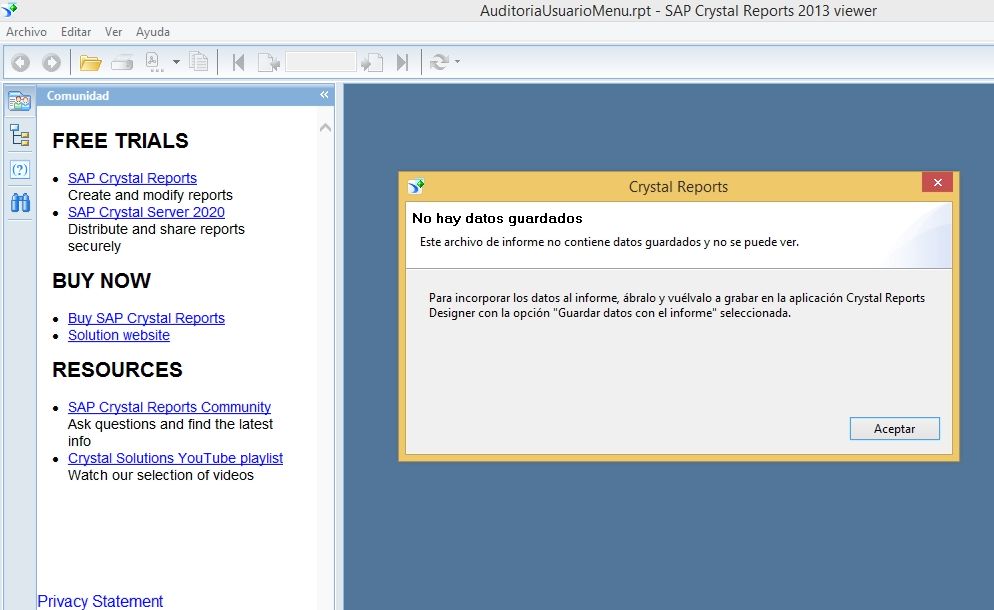Click the page number input field
994x610 pixels.
321,62
